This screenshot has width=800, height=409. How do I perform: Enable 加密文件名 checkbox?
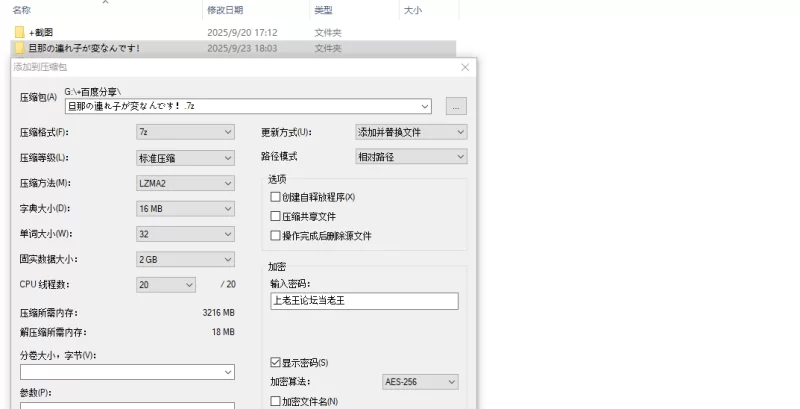point(276,401)
